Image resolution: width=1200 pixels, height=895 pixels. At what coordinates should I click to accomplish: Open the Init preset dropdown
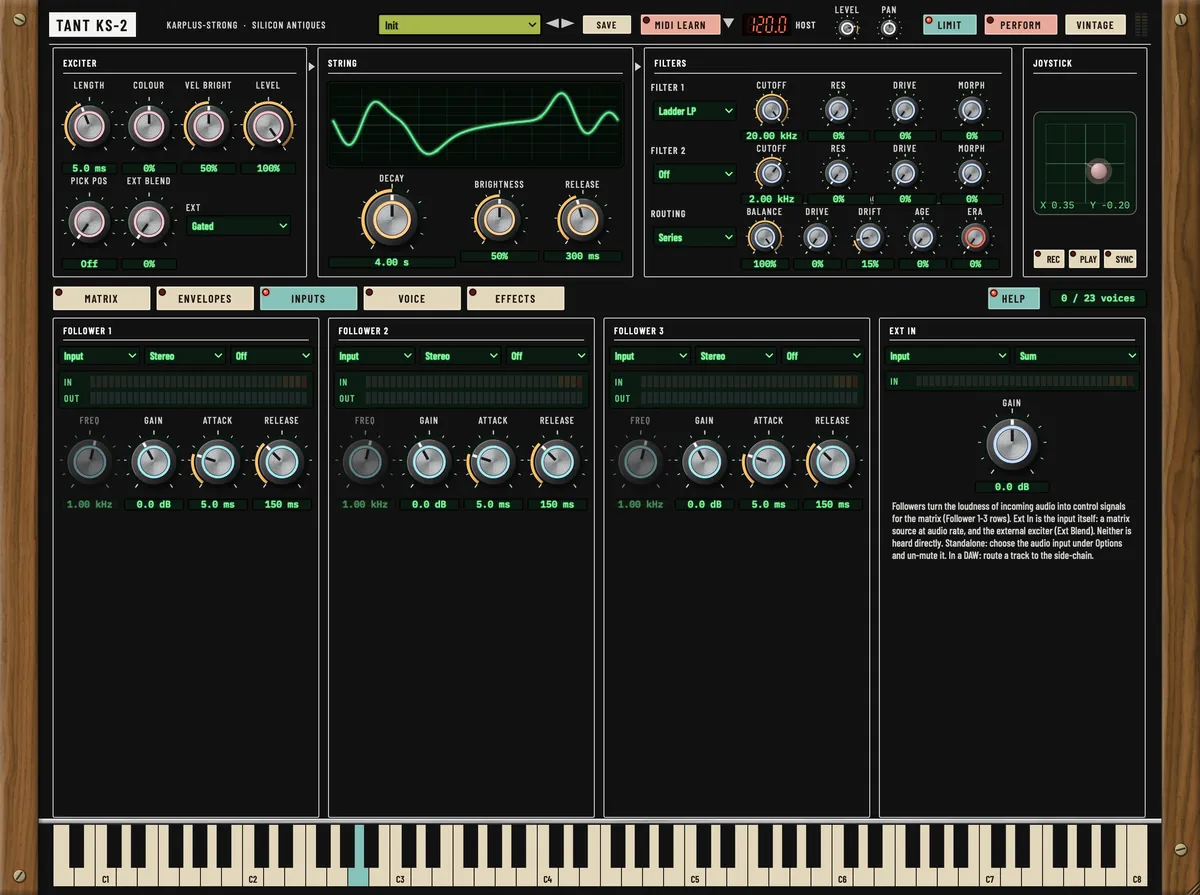point(459,24)
